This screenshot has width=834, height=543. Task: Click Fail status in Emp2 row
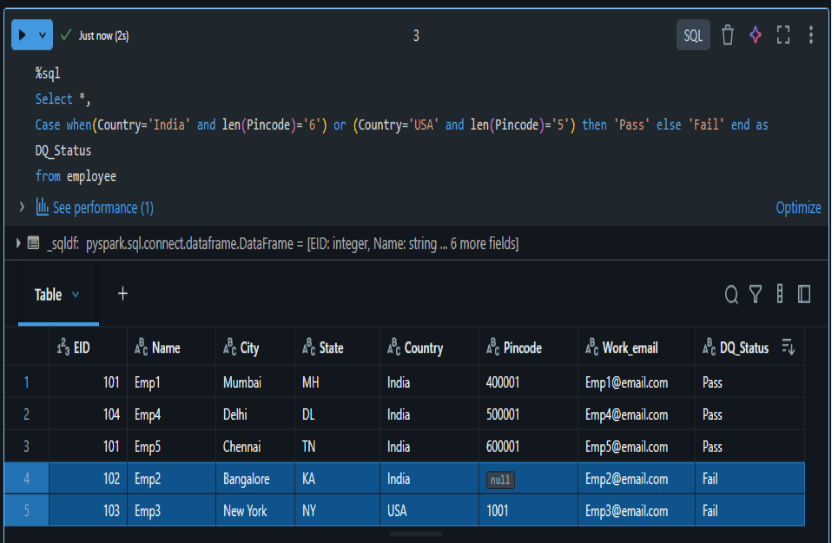pyautogui.click(x=750, y=479)
